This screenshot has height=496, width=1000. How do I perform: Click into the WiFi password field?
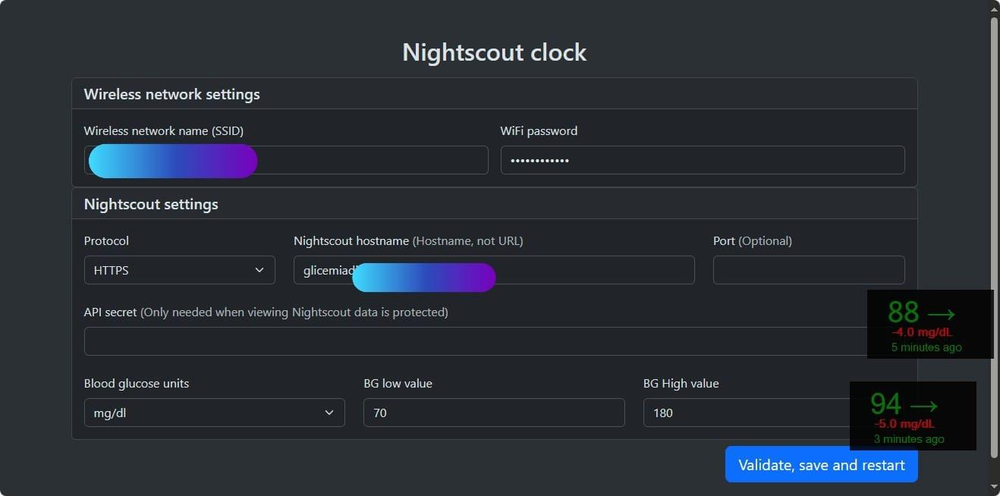tap(702, 160)
